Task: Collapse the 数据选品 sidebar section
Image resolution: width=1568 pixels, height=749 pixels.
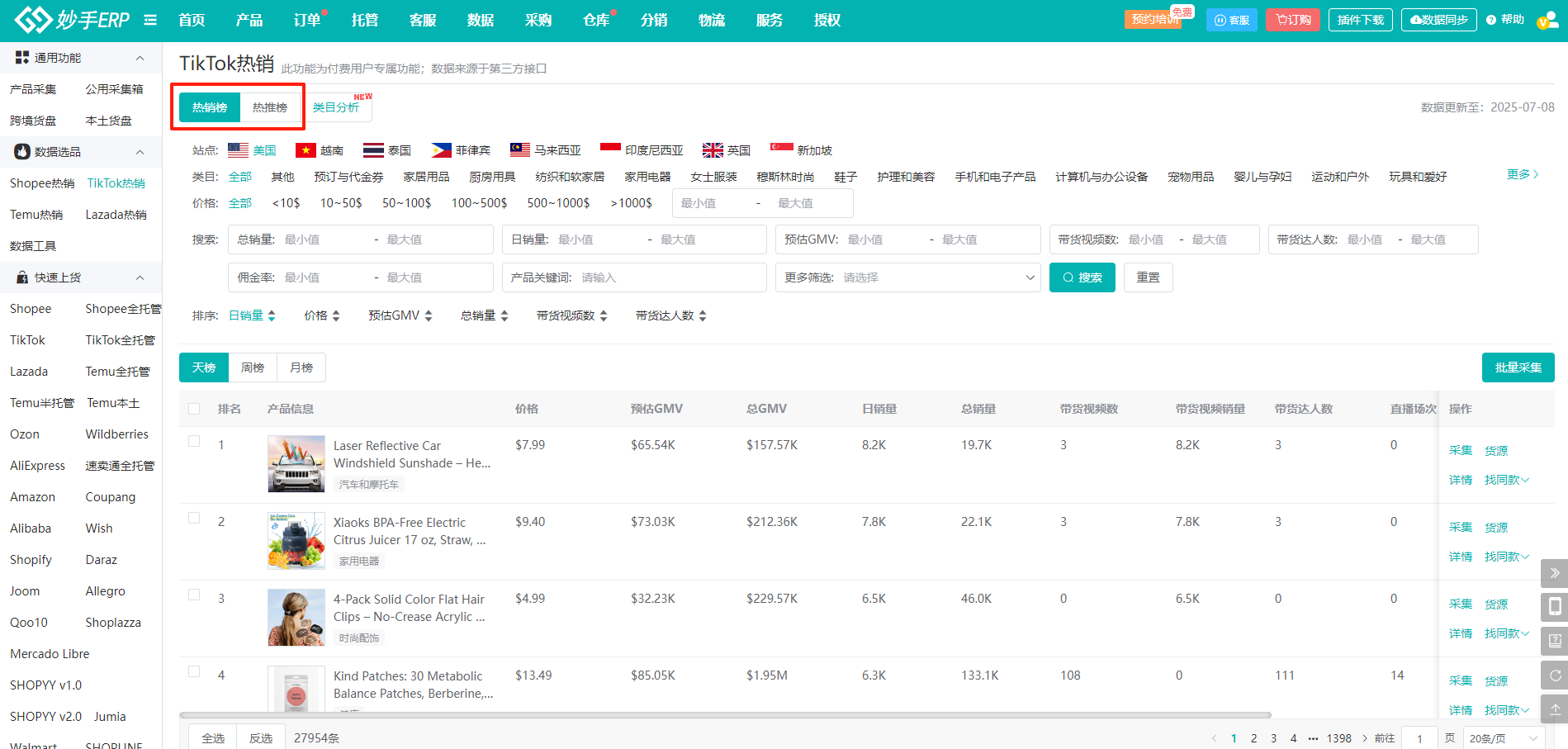Action: point(140,152)
